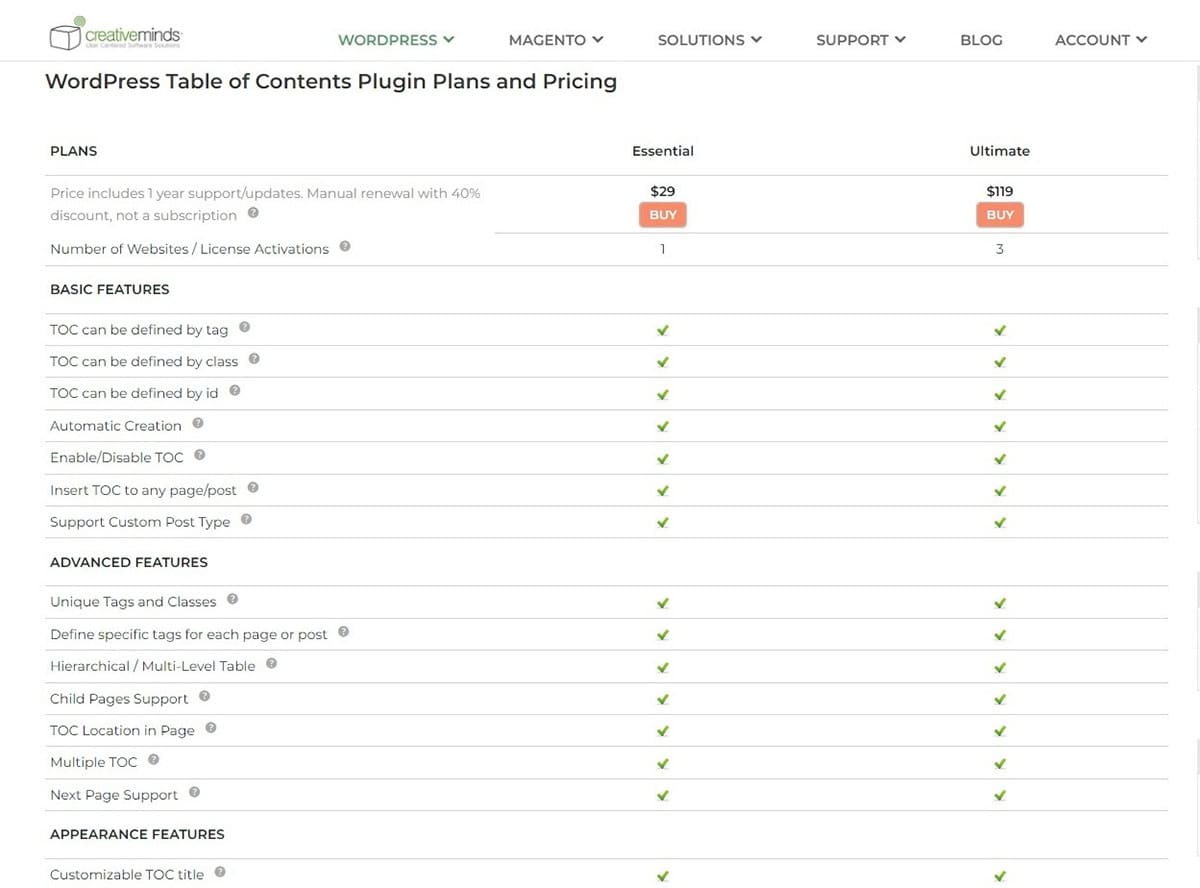Open help for Child Pages Support
1200x888 pixels.
pos(205,696)
